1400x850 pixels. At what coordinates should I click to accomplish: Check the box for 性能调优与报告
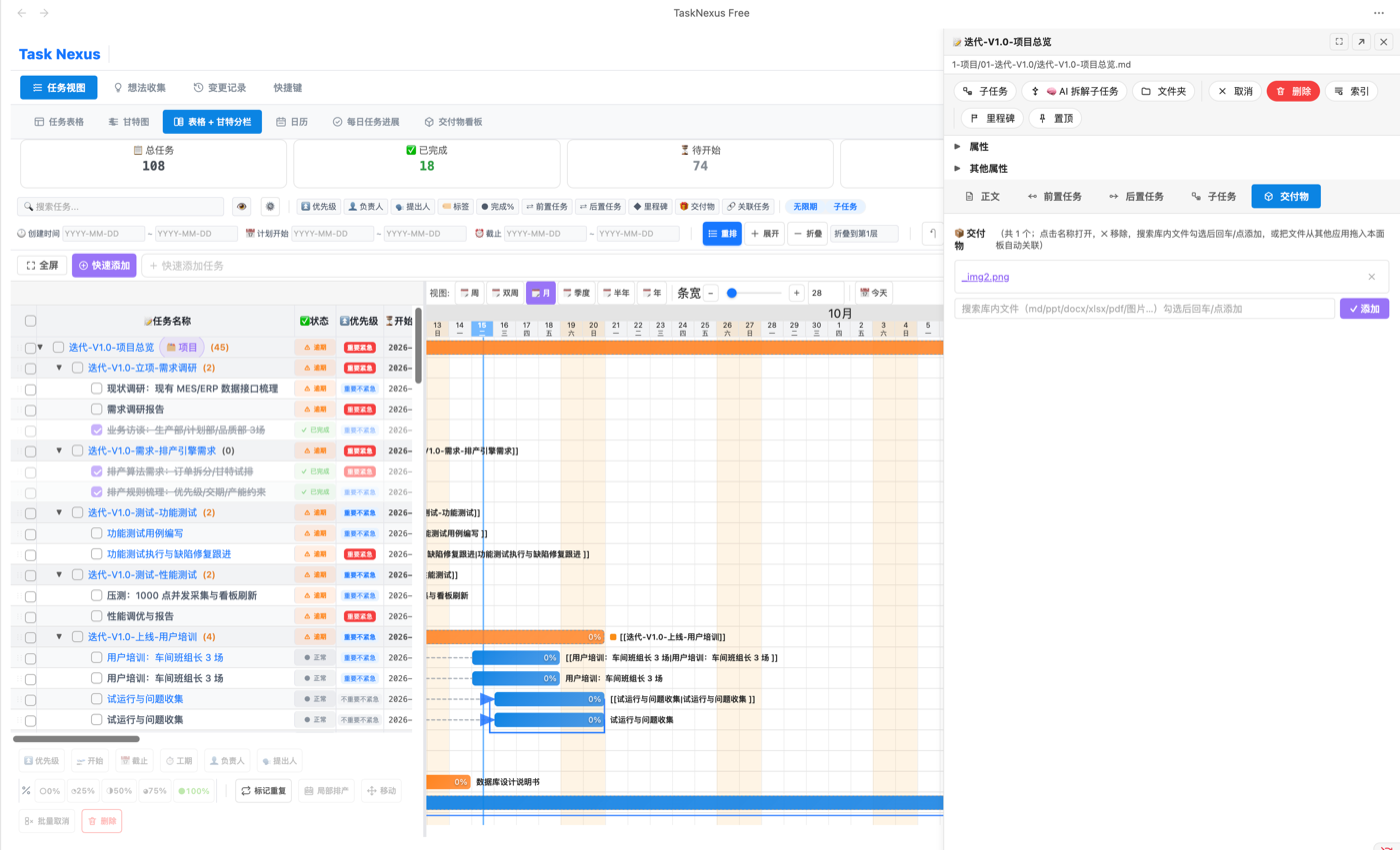pyautogui.click(x=96, y=616)
